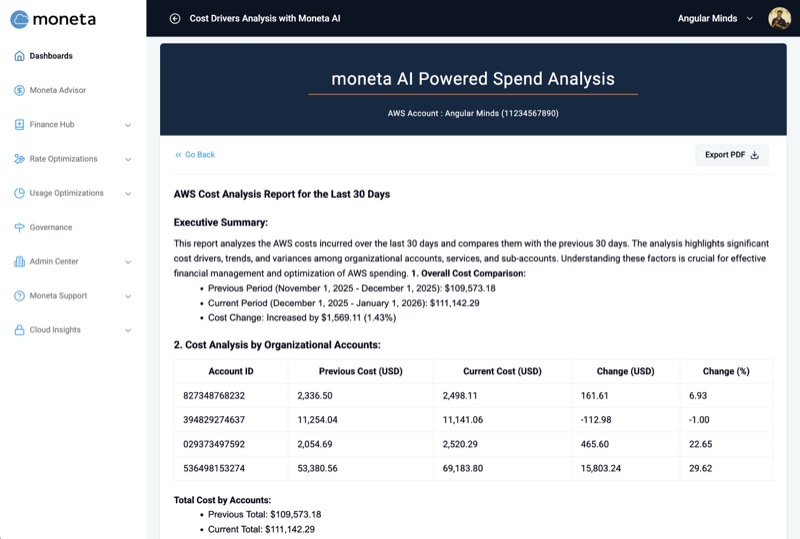Select the Finance Hub menu item
The height and width of the screenshot is (539, 800).
click(72, 125)
